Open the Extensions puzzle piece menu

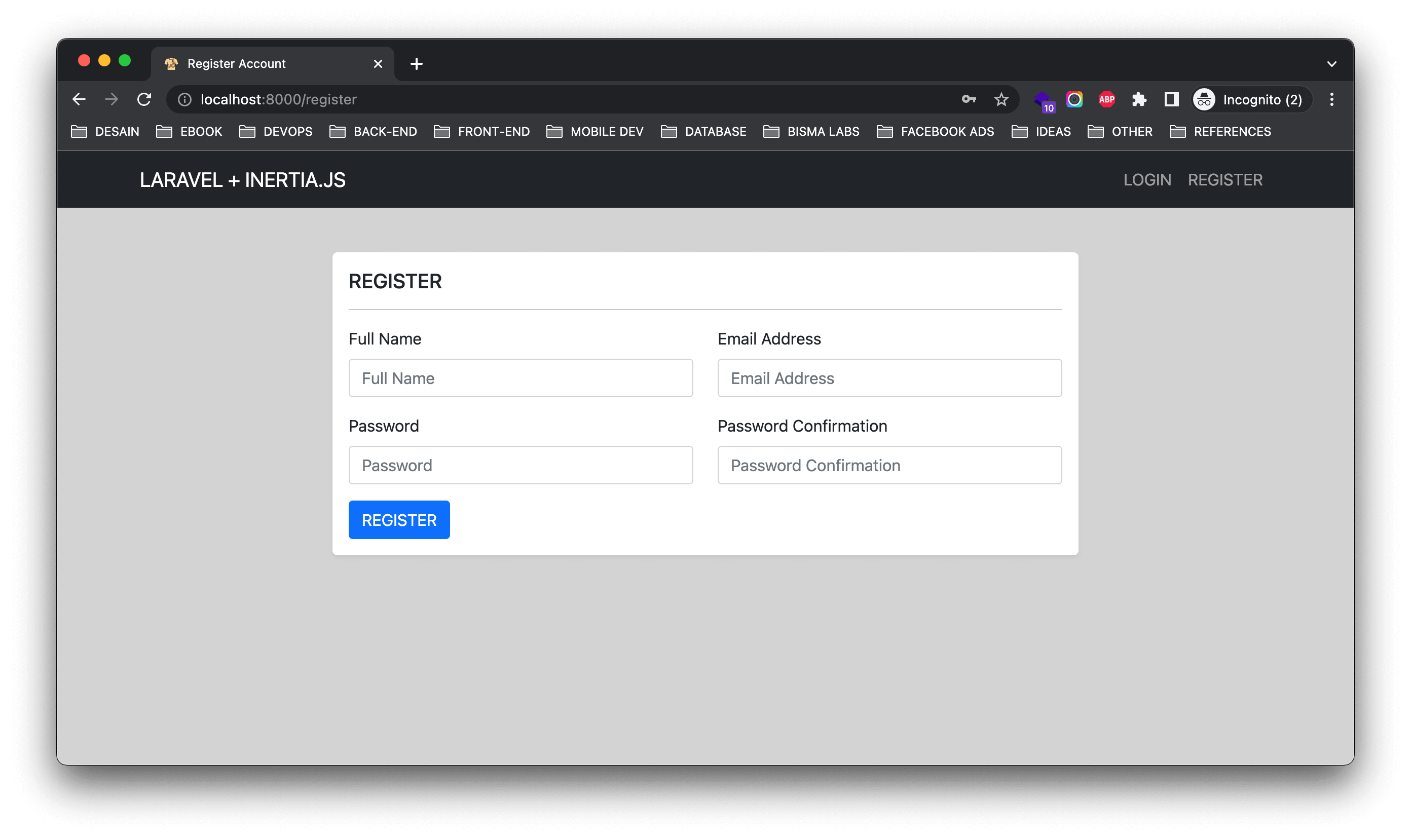[x=1139, y=100]
